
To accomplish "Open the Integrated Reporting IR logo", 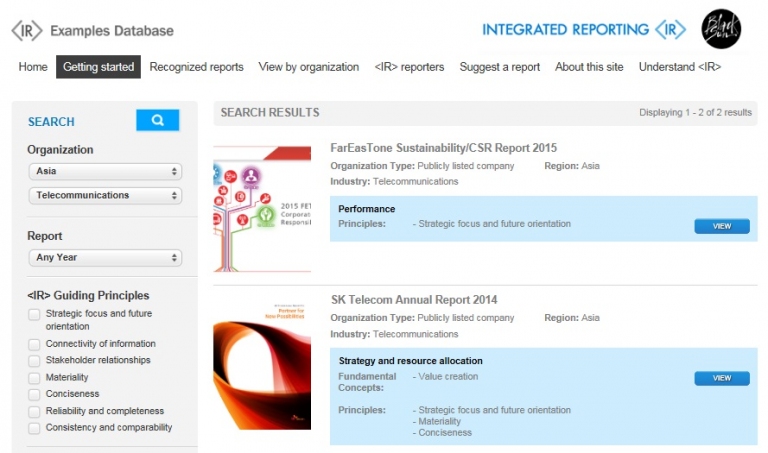I will [x=584, y=29].
